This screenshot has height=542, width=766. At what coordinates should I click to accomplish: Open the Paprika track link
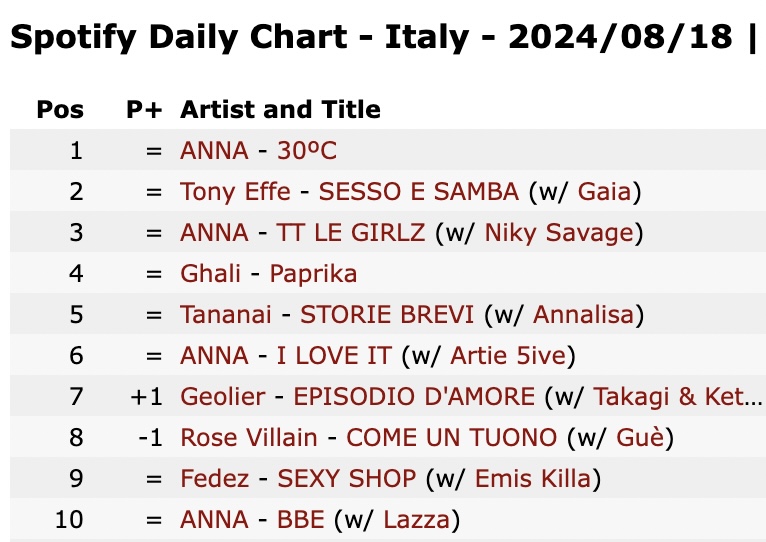pos(313,273)
